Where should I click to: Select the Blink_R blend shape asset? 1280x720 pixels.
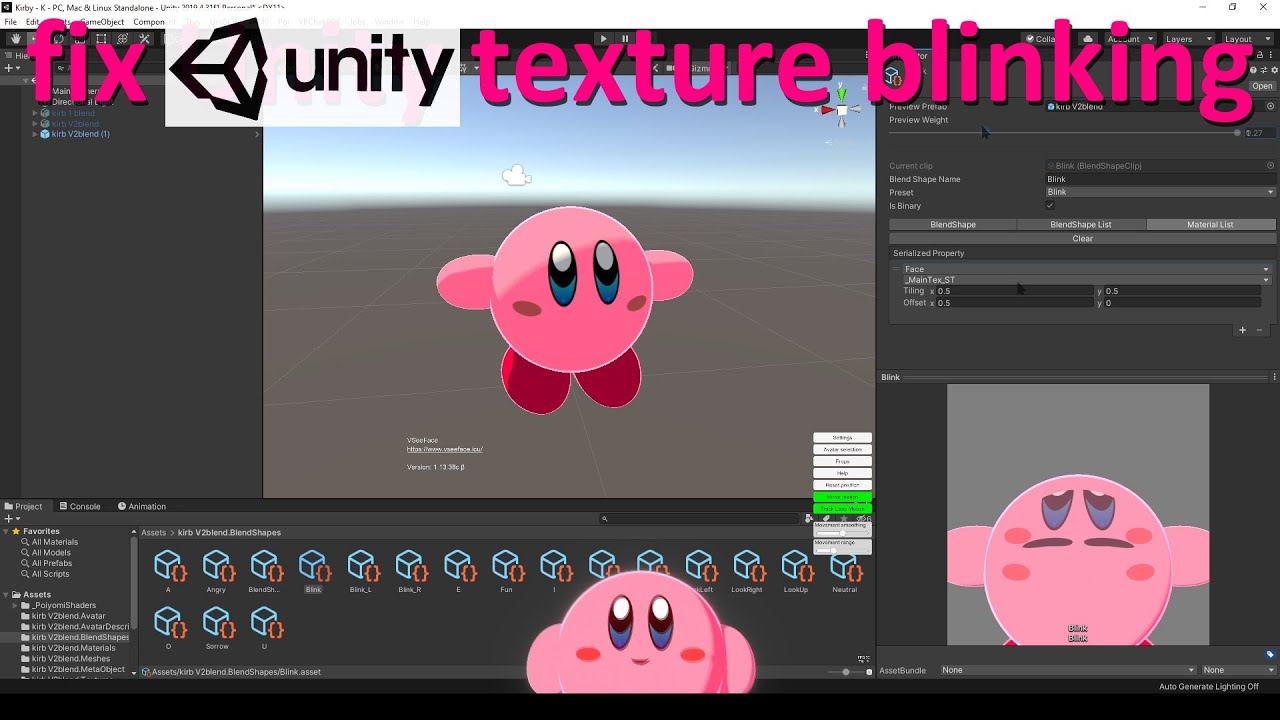coord(410,571)
